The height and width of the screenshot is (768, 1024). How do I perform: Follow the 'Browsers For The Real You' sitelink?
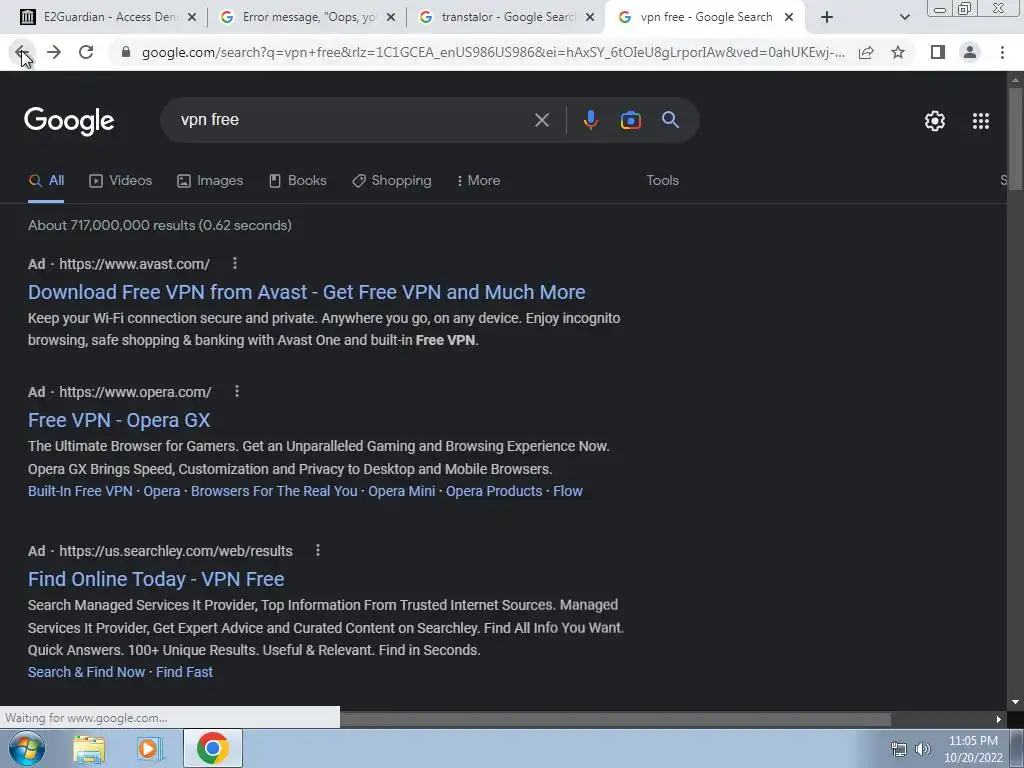pyautogui.click(x=274, y=491)
